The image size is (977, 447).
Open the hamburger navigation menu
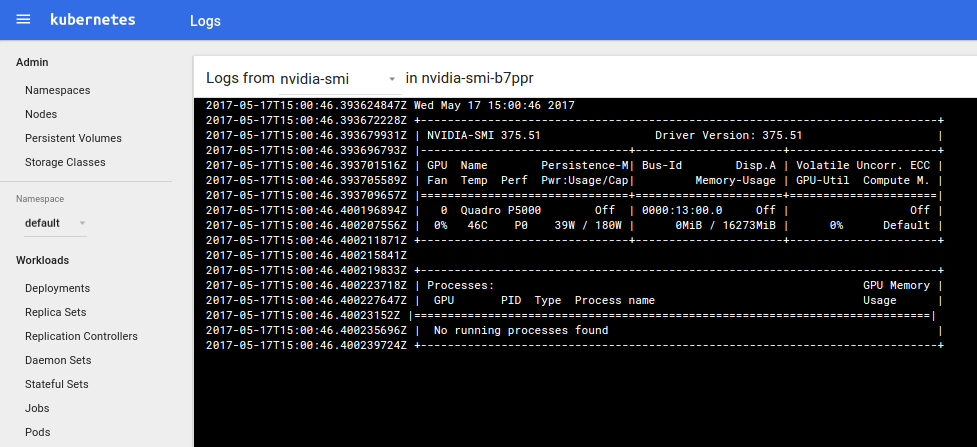point(23,19)
